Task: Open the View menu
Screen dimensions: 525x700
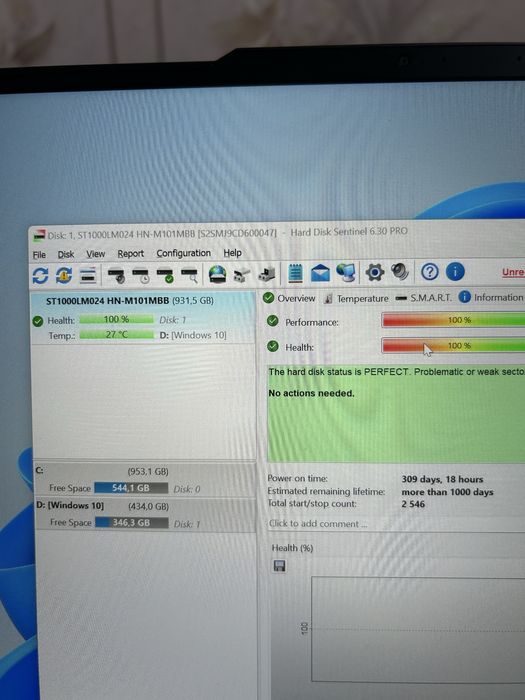Action: (96, 254)
